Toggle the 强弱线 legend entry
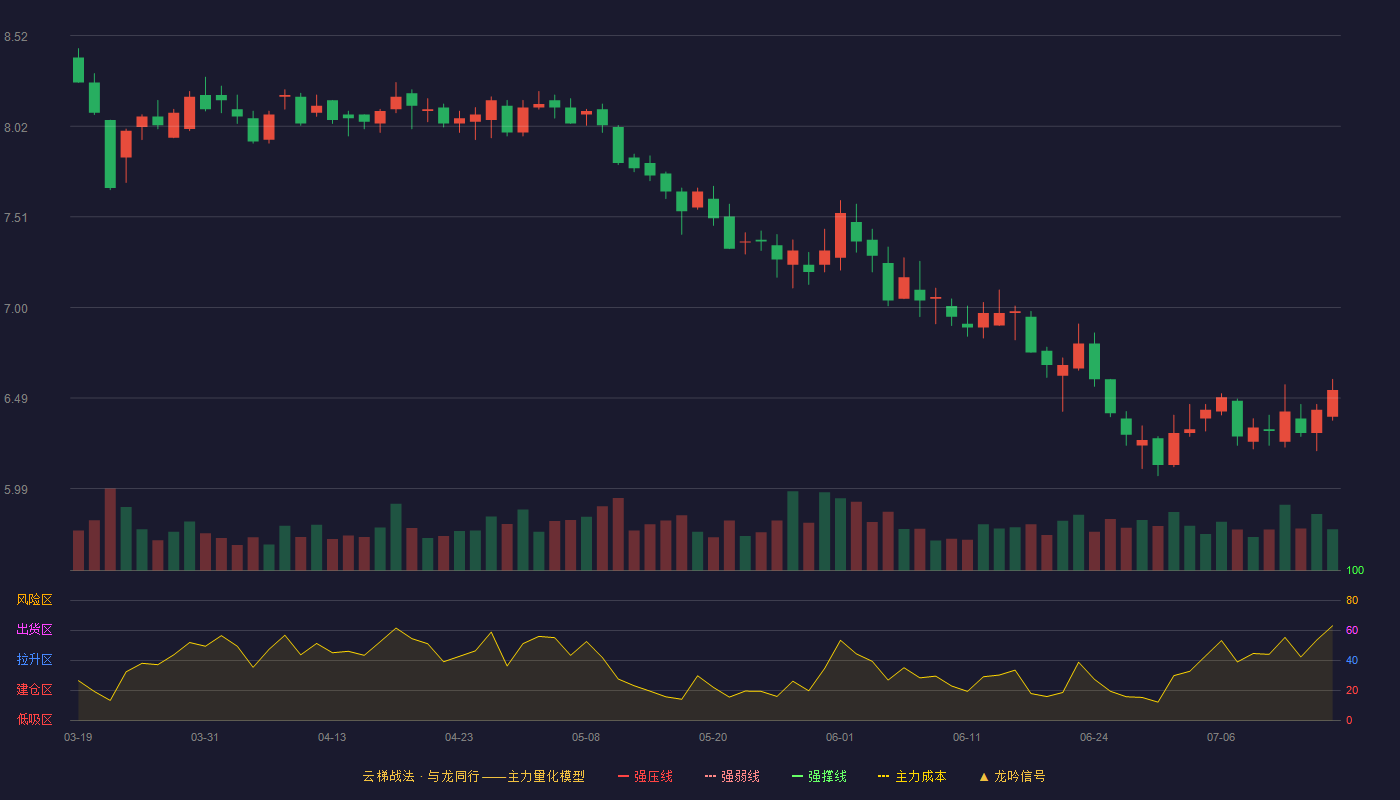The width and height of the screenshot is (1400, 800). [x=732, y=776]
